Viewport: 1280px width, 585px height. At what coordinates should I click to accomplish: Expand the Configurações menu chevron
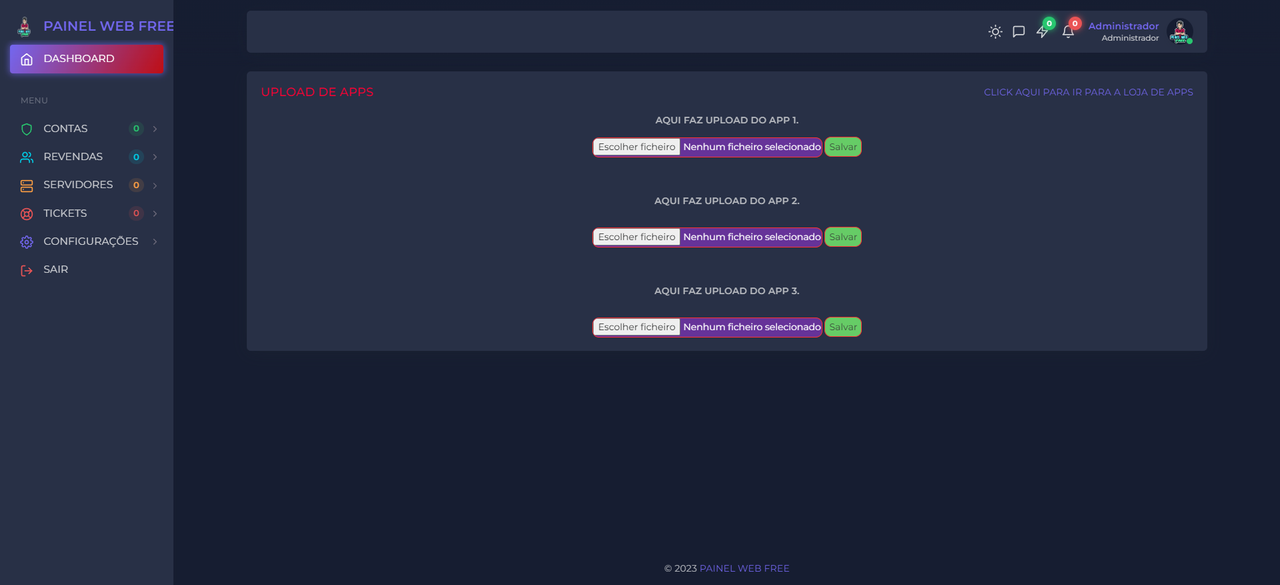(x=155, y=242)
